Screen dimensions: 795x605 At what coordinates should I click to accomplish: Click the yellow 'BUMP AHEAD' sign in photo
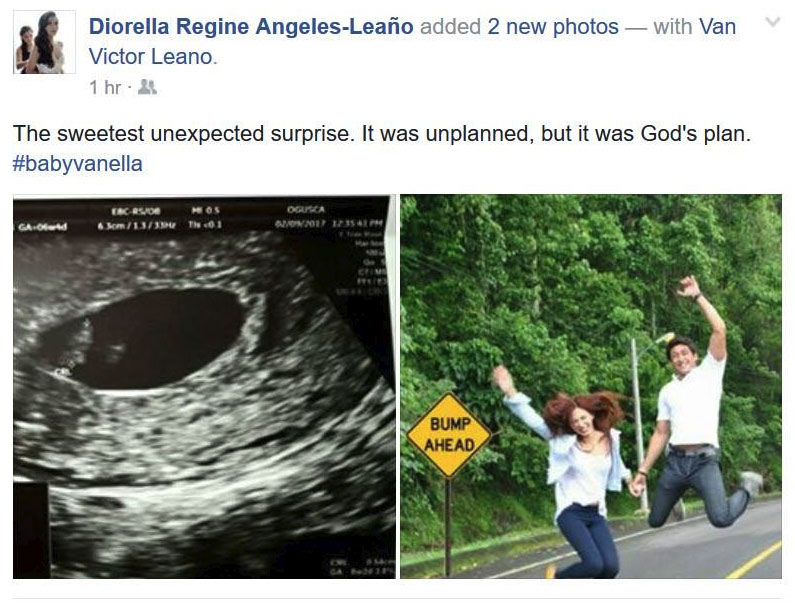point(449,435)
